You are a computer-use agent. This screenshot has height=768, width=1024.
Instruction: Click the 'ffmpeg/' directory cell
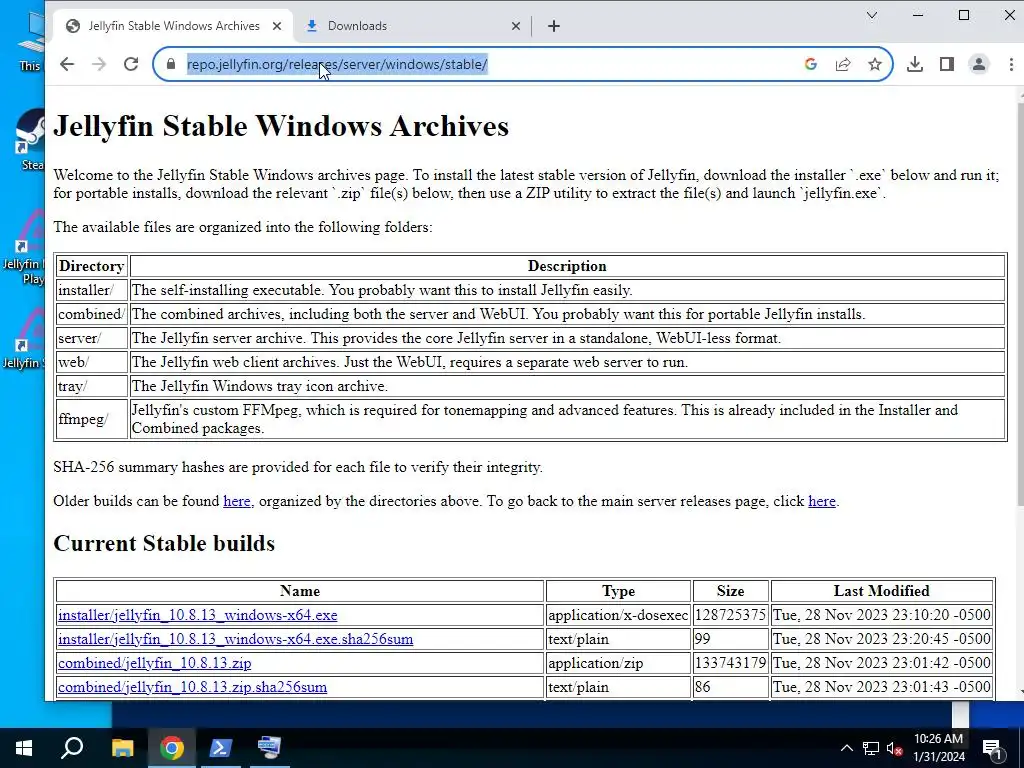[91, 419]
